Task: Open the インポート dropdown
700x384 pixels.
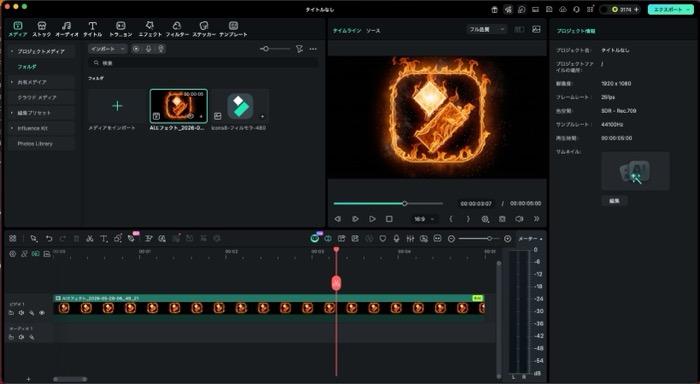Action: coord(108,49)
